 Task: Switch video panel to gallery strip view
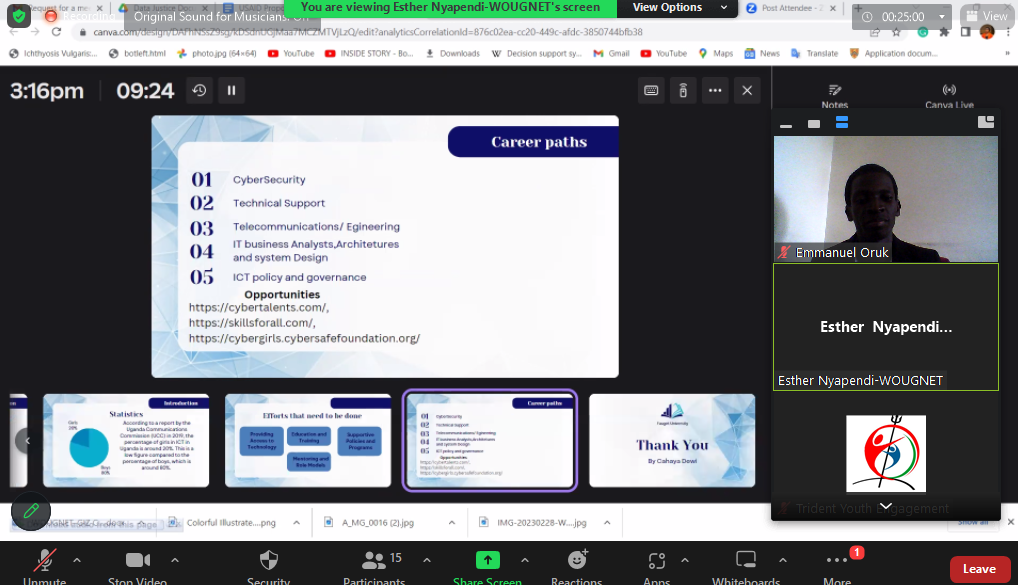coord(841,123)
